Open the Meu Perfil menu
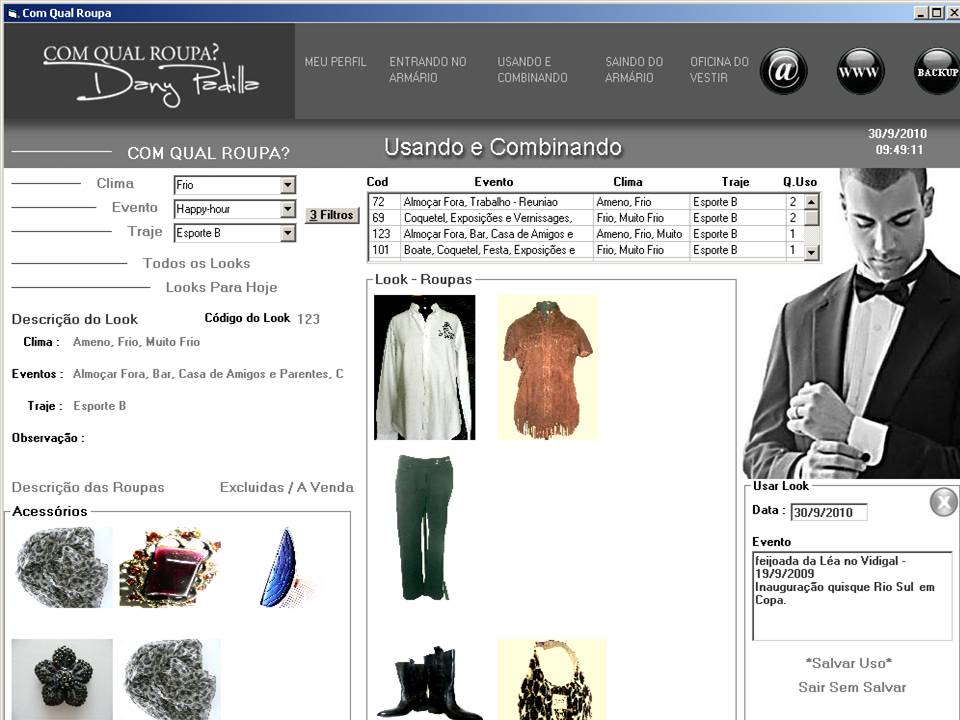The image size is (960, 720). pyautogui.click(x=336, y=62)
